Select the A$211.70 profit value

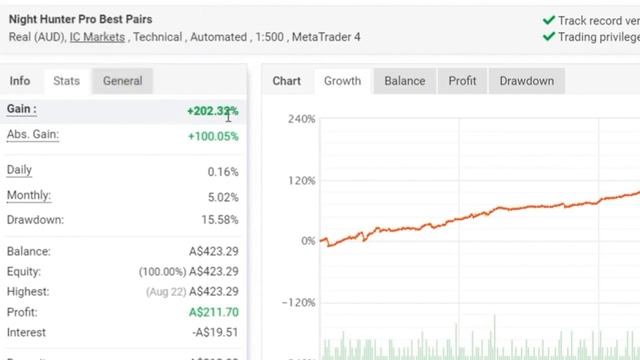click(213, 313)
